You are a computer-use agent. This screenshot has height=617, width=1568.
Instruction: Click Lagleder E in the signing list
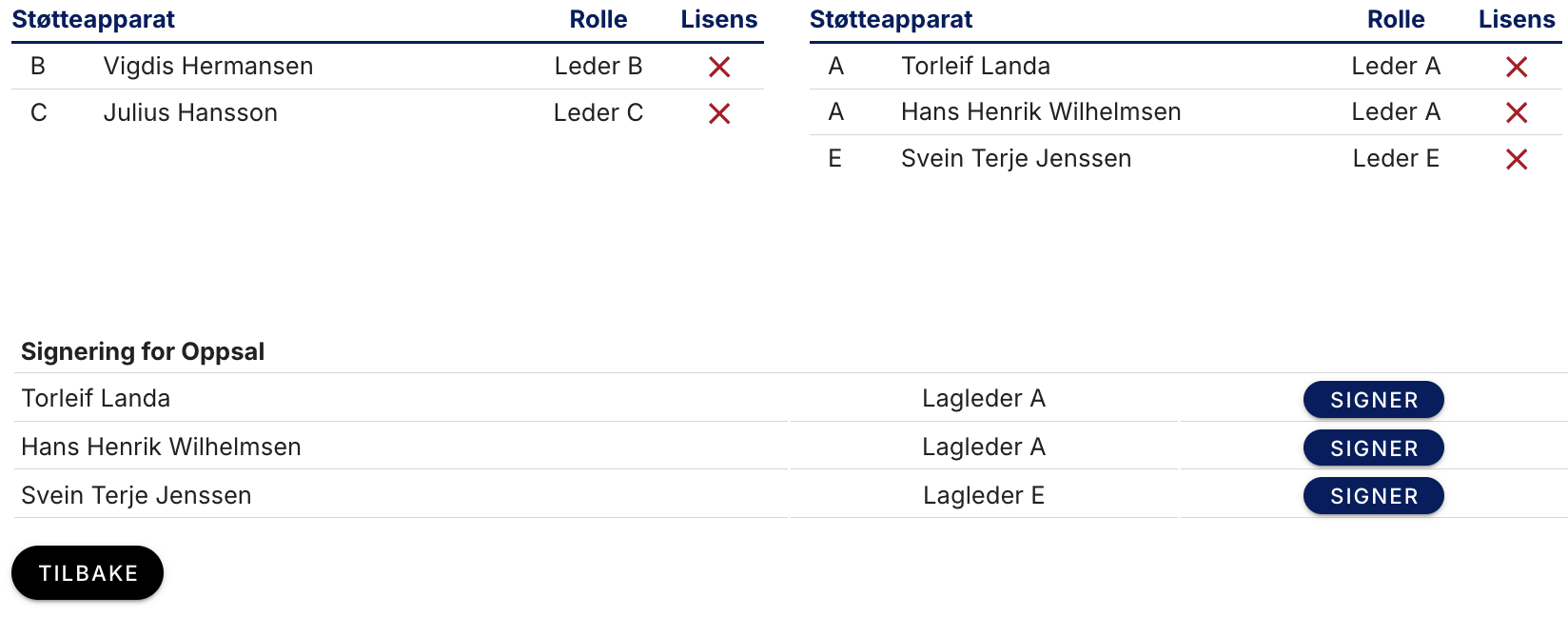click(983, 495)
